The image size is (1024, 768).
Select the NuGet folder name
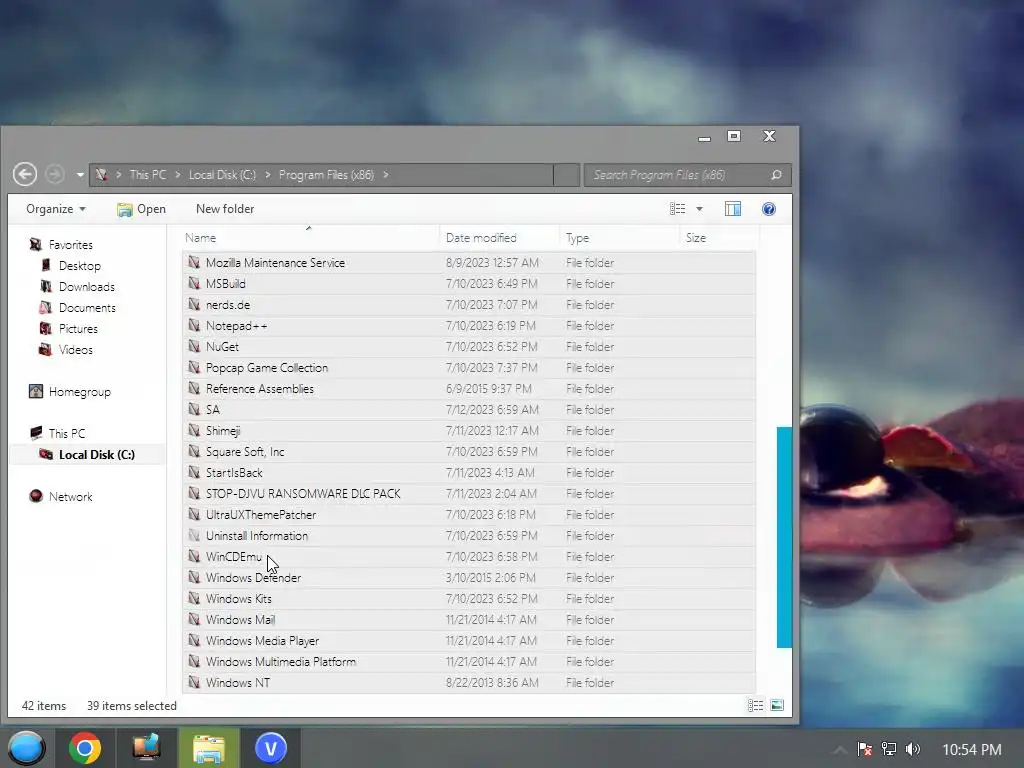click(222, 347)
